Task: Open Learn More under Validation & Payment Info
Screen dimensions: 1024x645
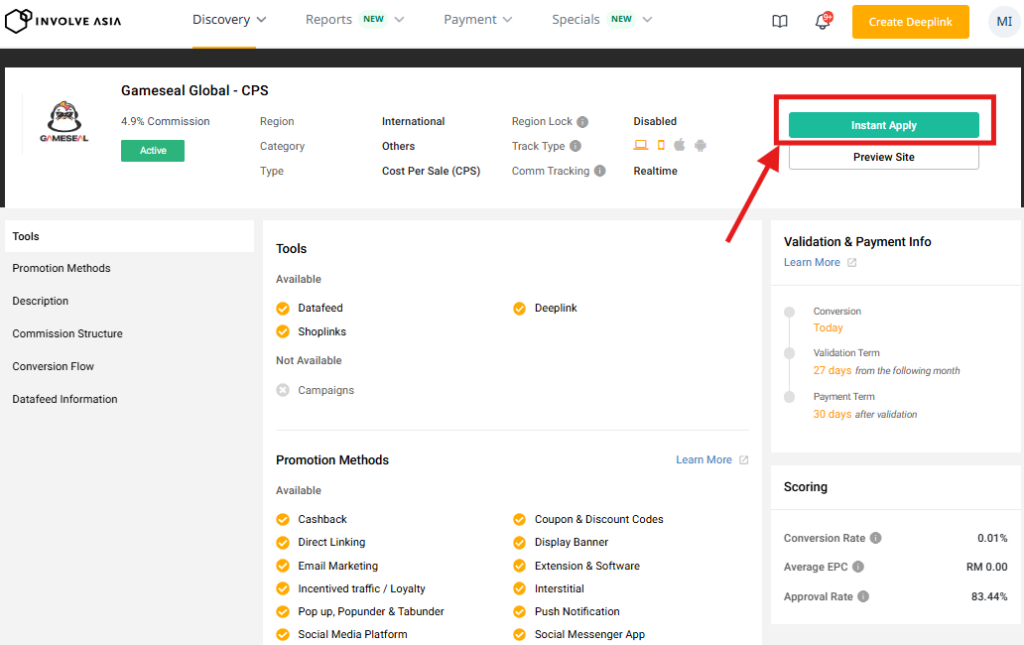Action: (812, 262)
